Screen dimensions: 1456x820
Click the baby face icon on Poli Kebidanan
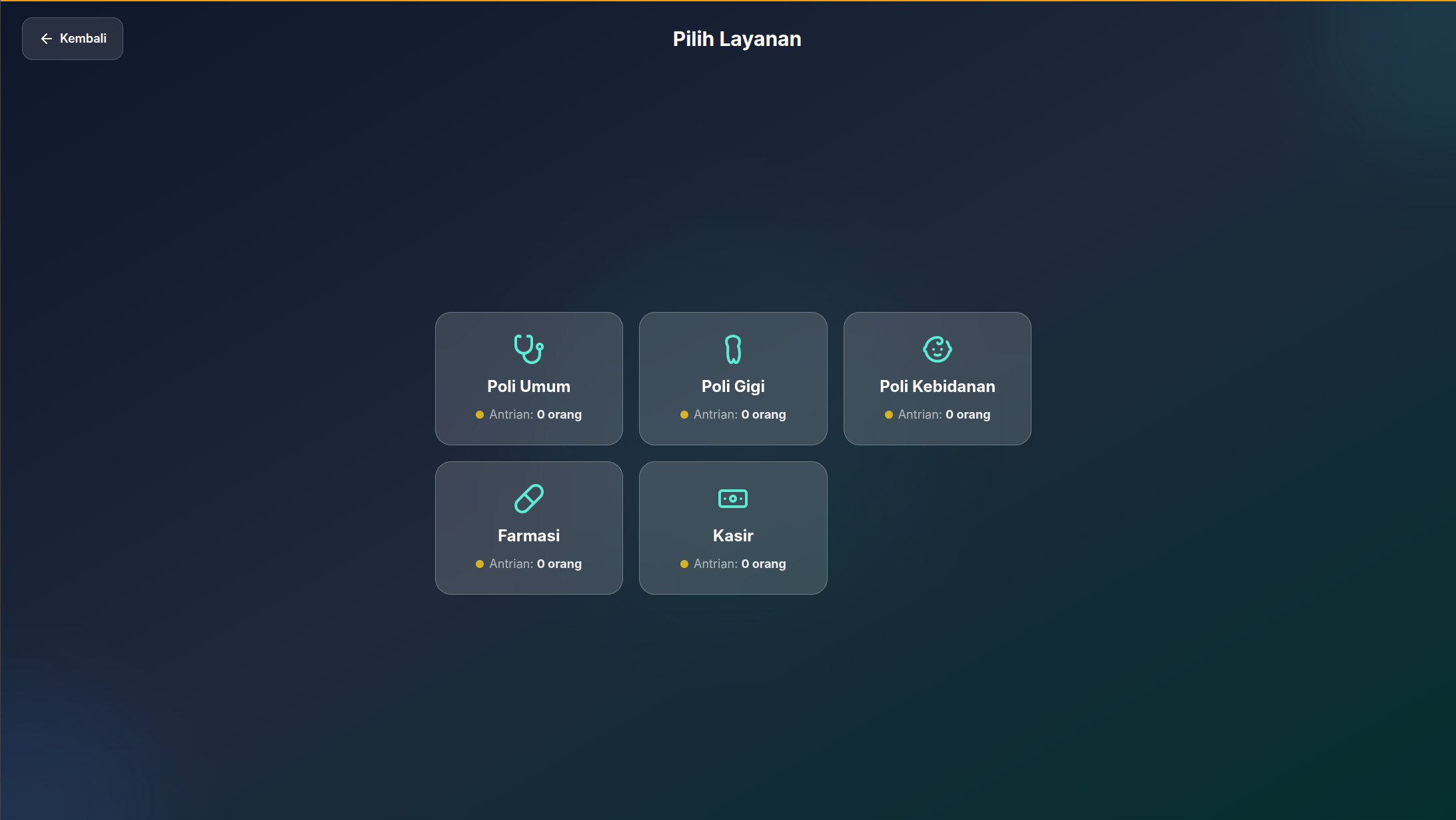[x=937, y=348]
